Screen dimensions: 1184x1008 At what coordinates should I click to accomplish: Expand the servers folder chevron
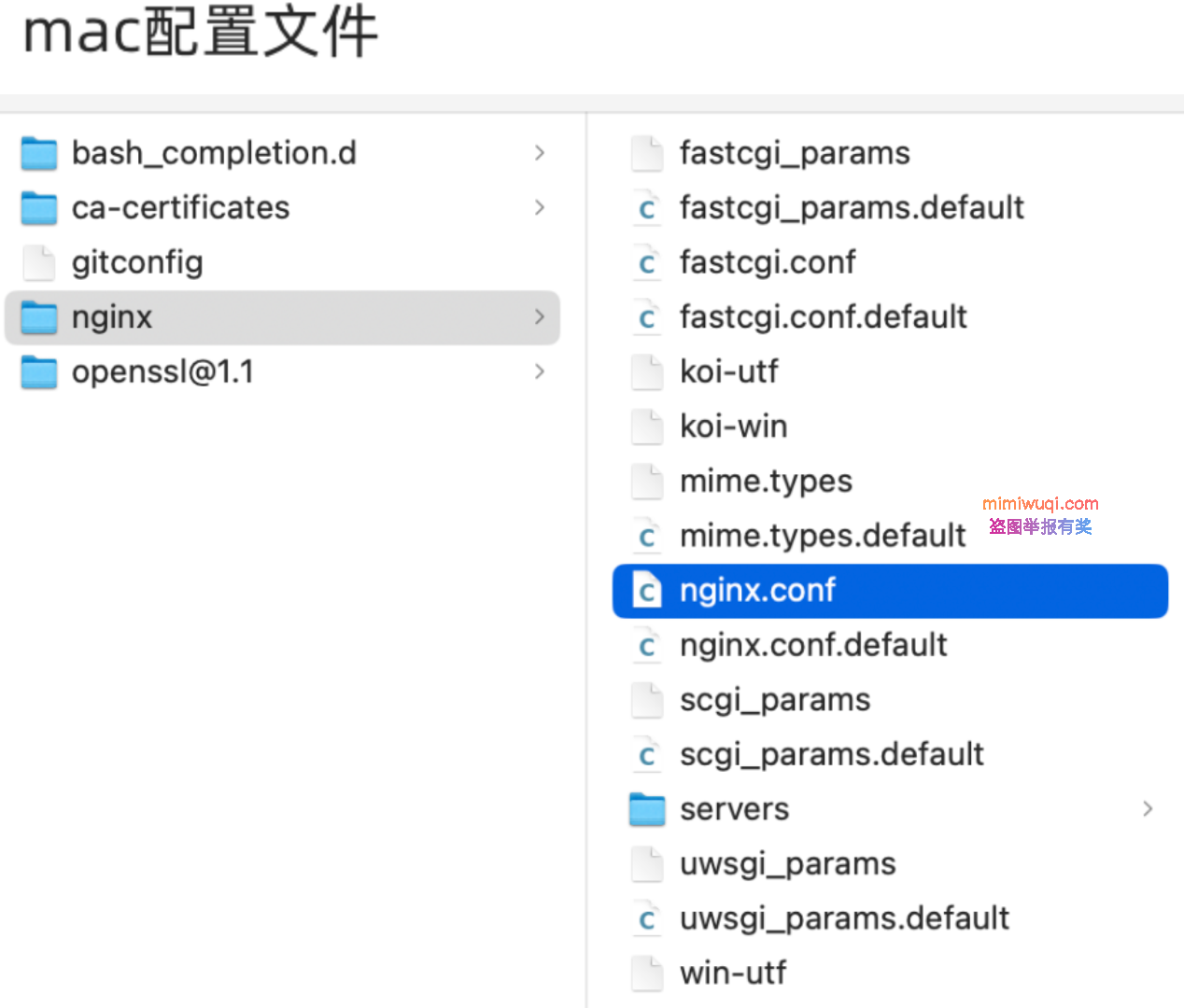pyautogui.click(x=1149, y=810)
